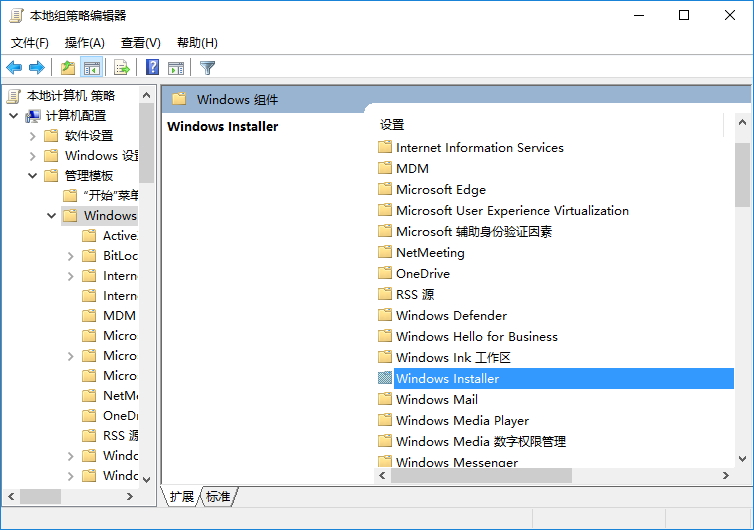Select the OneDrive folder in settings list

point(422,273)
